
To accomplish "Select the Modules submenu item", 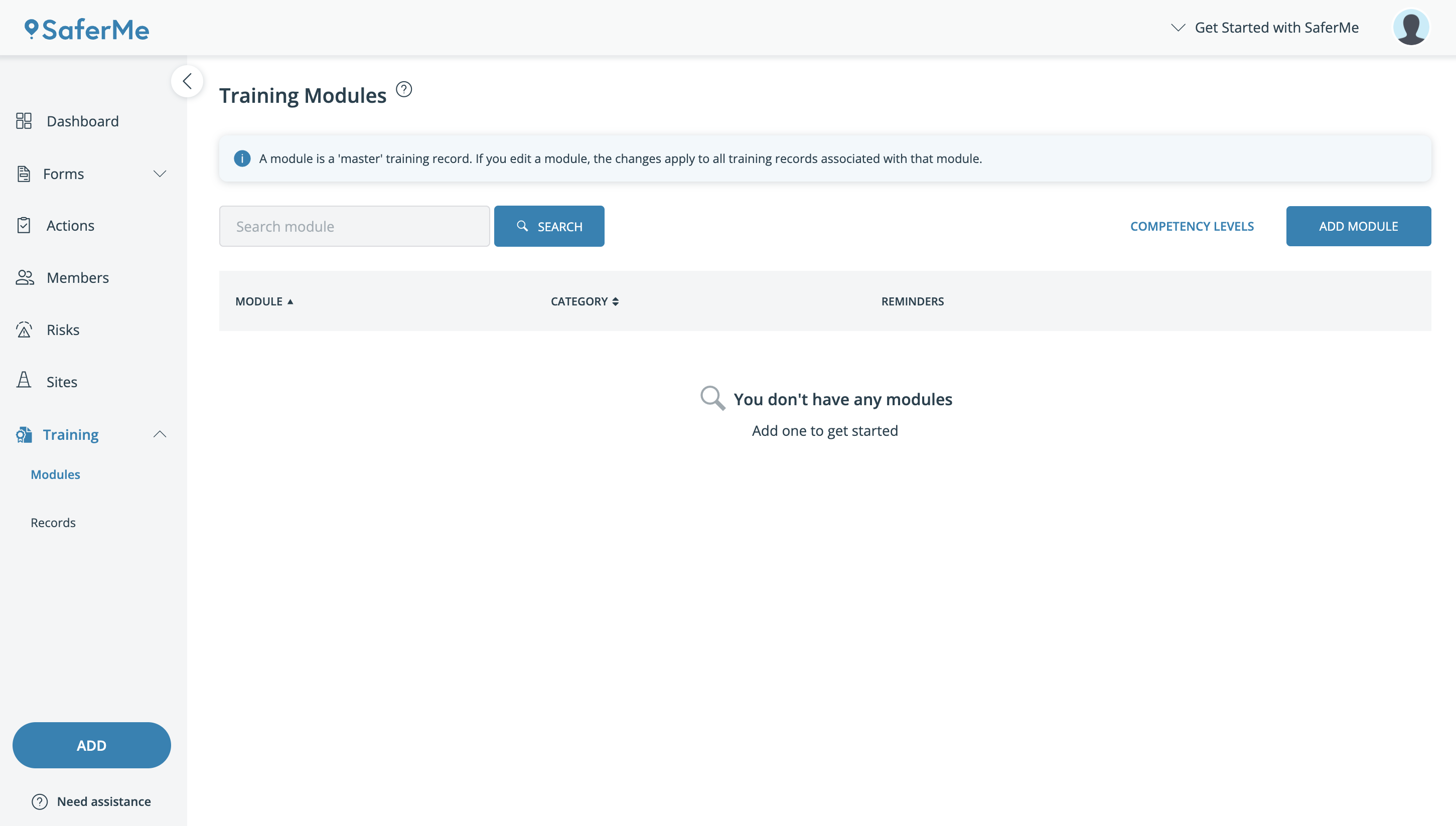I will click(56, 474).
